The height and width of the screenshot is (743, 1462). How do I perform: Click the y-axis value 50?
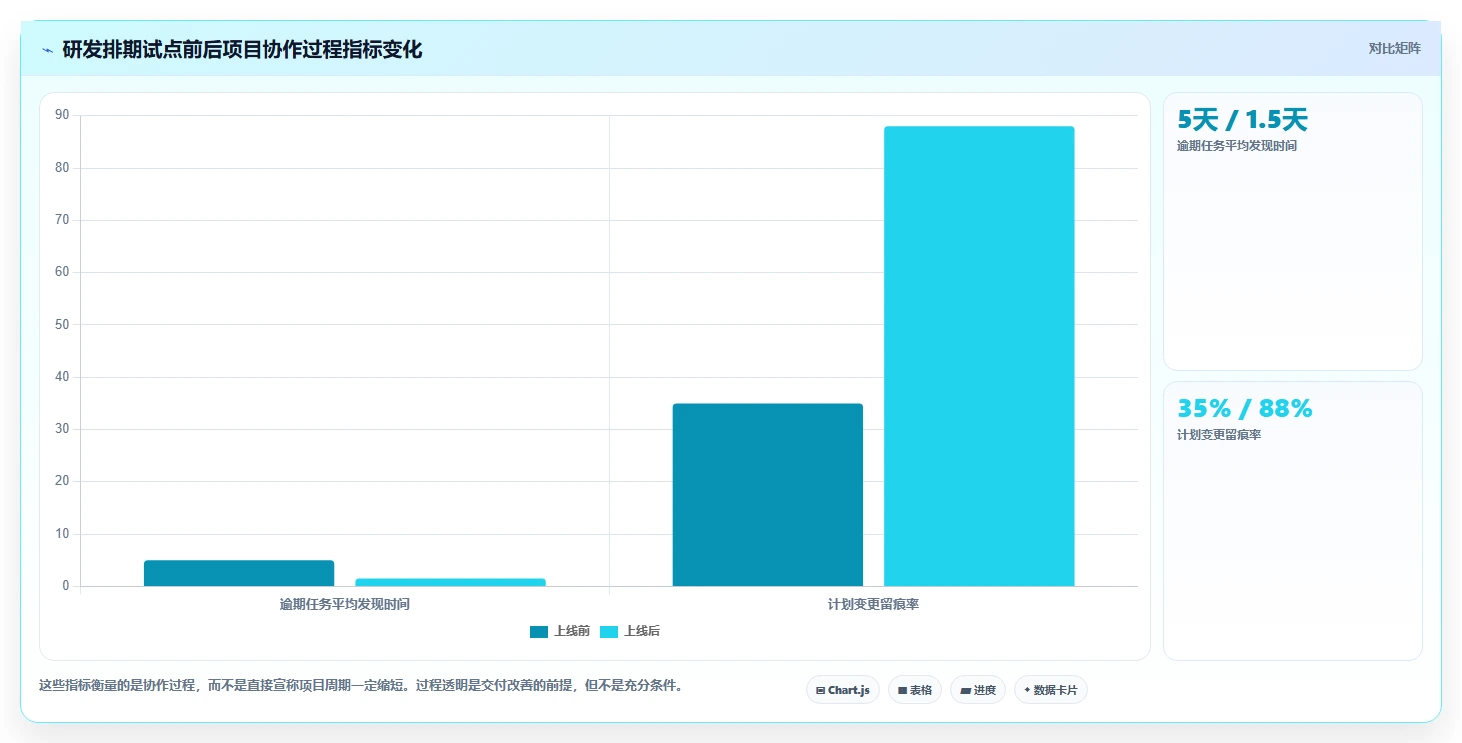62,324
